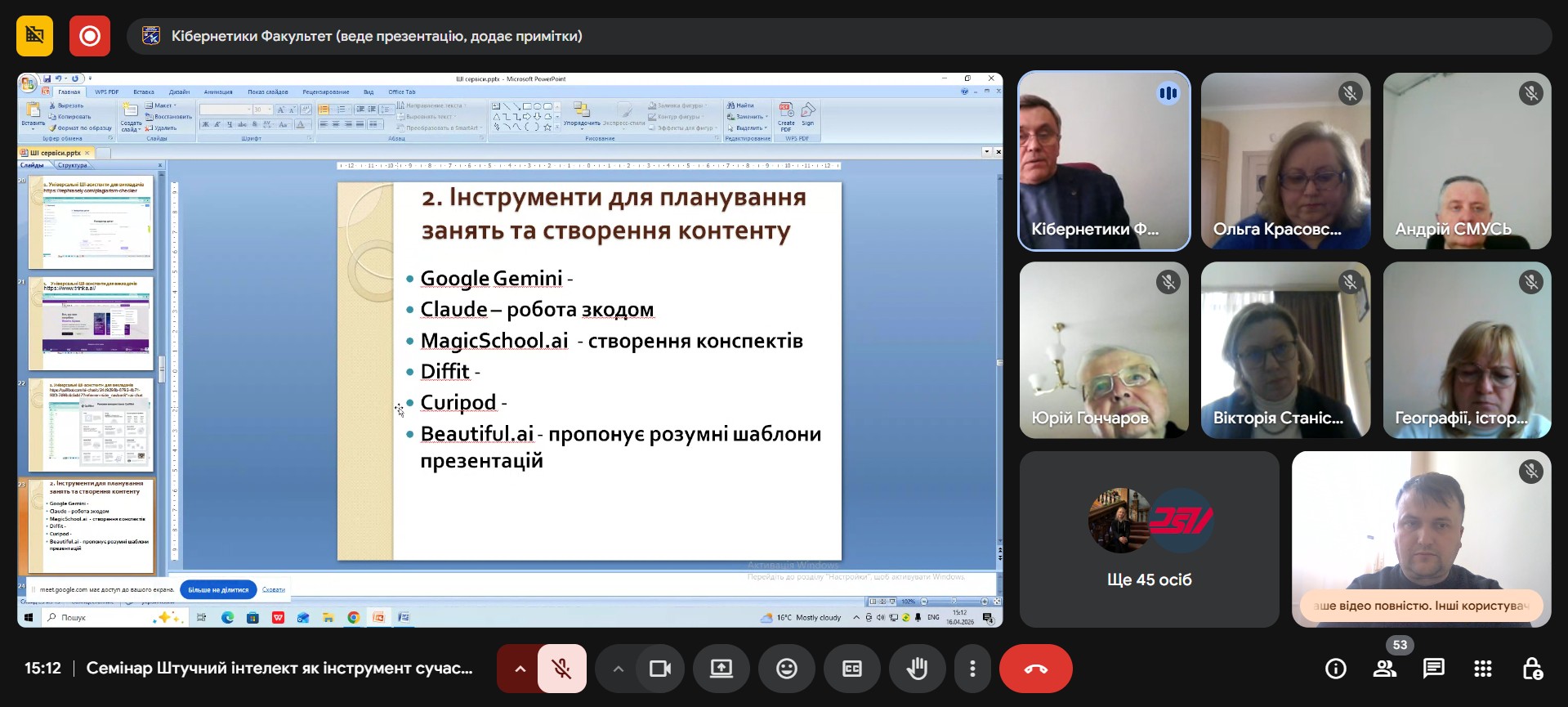Toggle underline formatting in ribbon
Image resolution: width=1568 pixels, height=707 pixels.
tap(230, 124)
